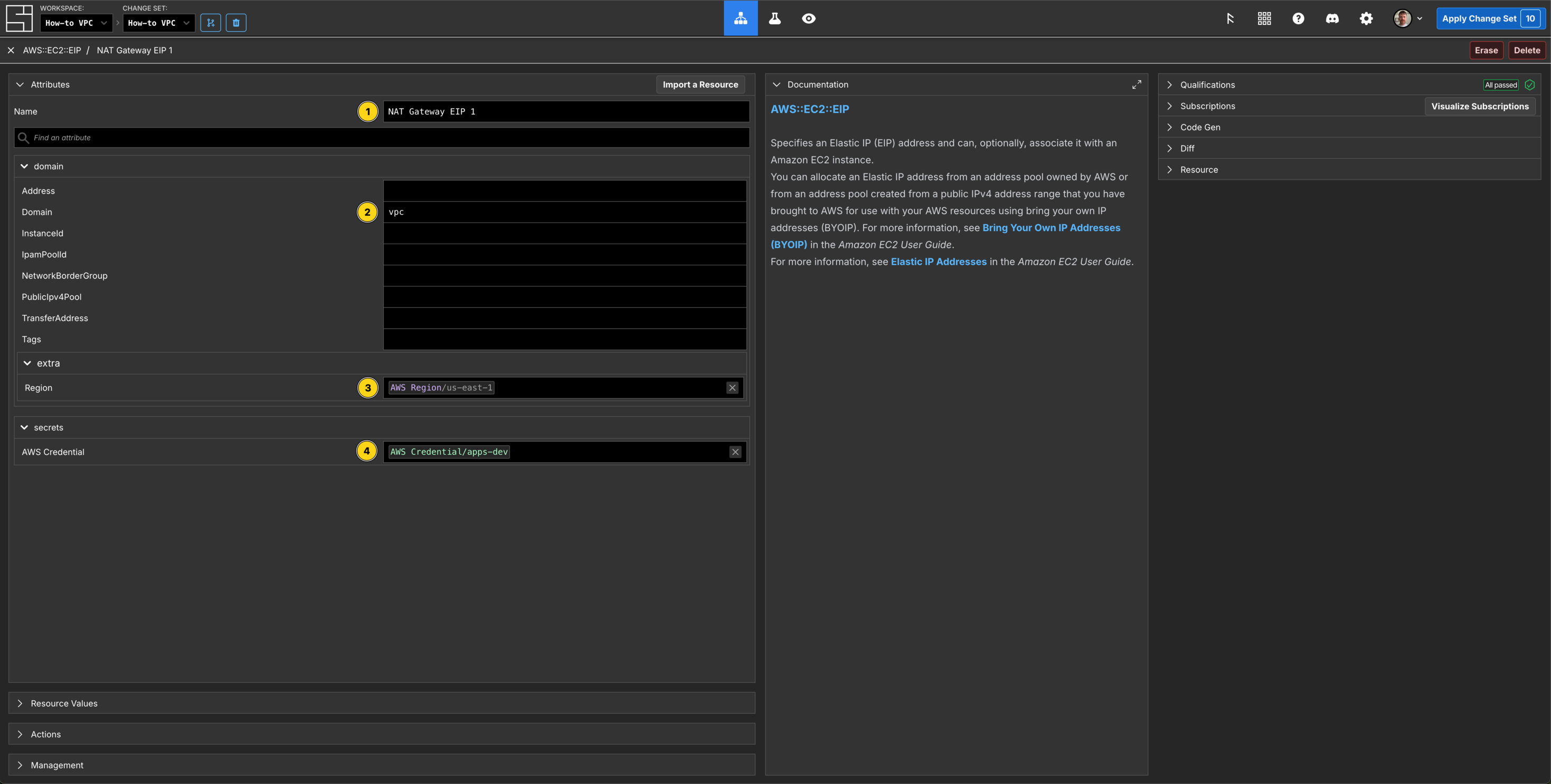The height and width of the screenshot is (784, 1551).
Task: Expand the Resource section
Action: click(x=1169, y=170)
